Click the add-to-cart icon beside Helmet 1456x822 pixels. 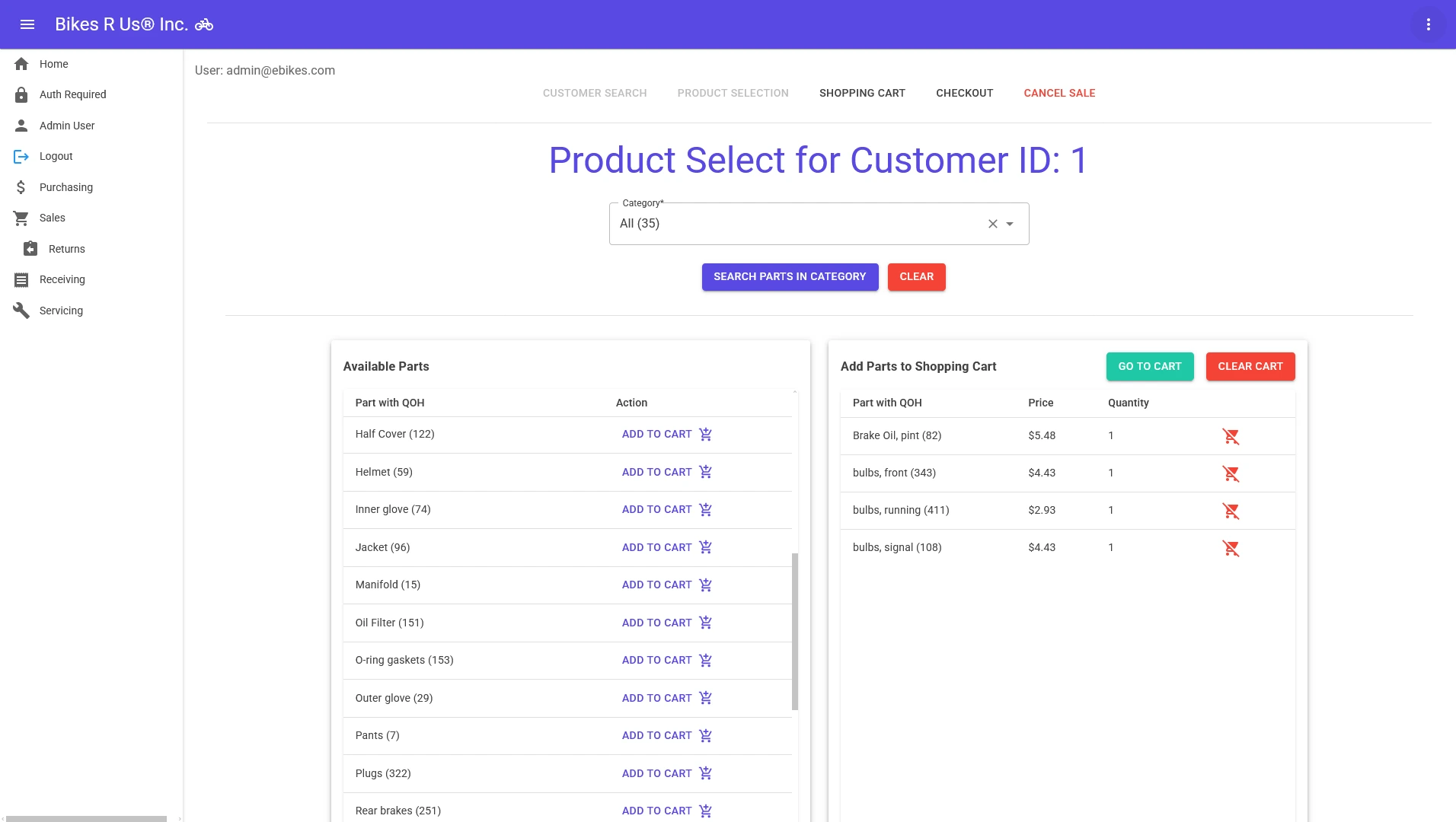coord(705,472)
